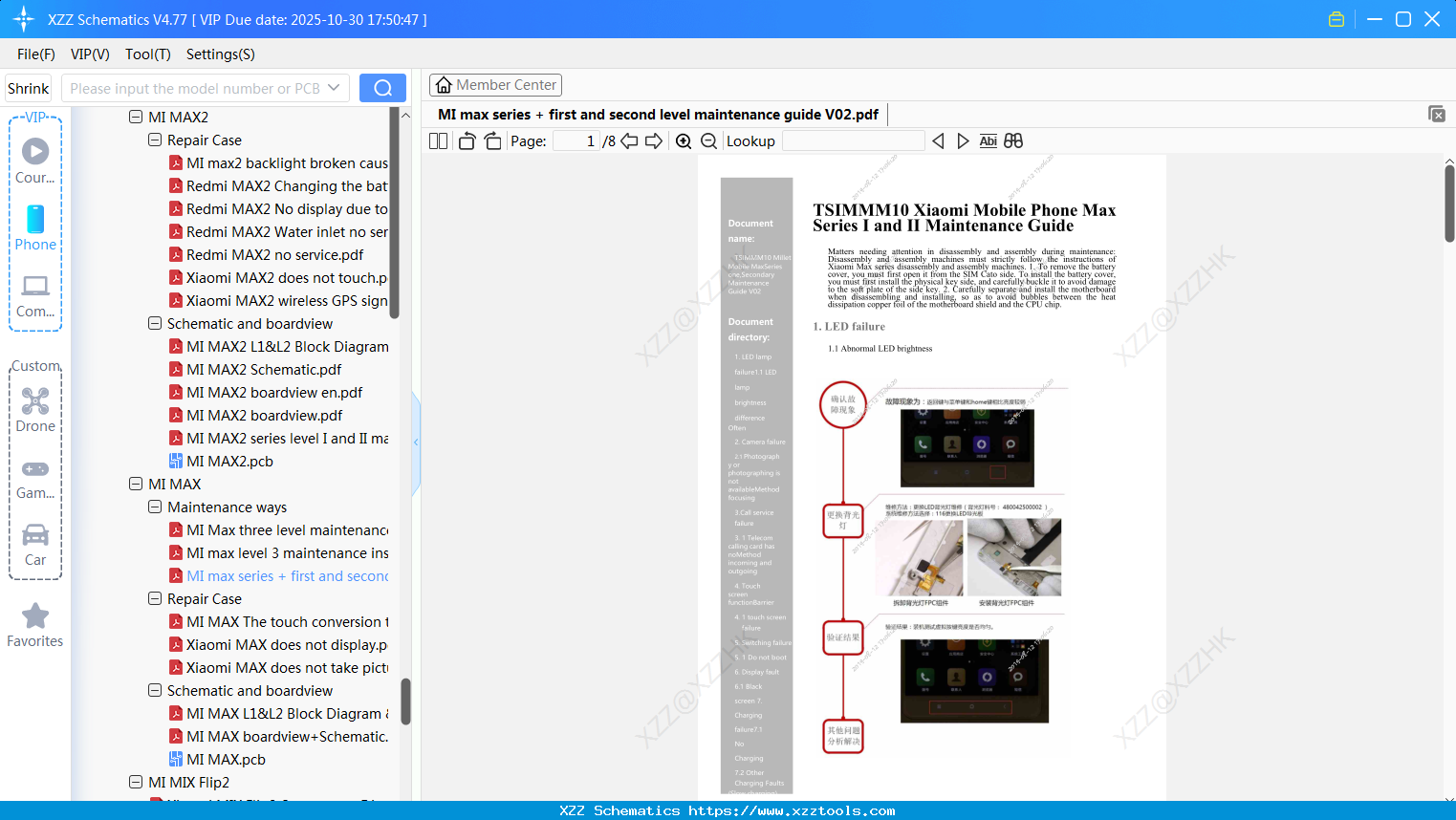Open the Game console category
The height and width of the screenshot is (820, 1456).
[x=35, y=478]
